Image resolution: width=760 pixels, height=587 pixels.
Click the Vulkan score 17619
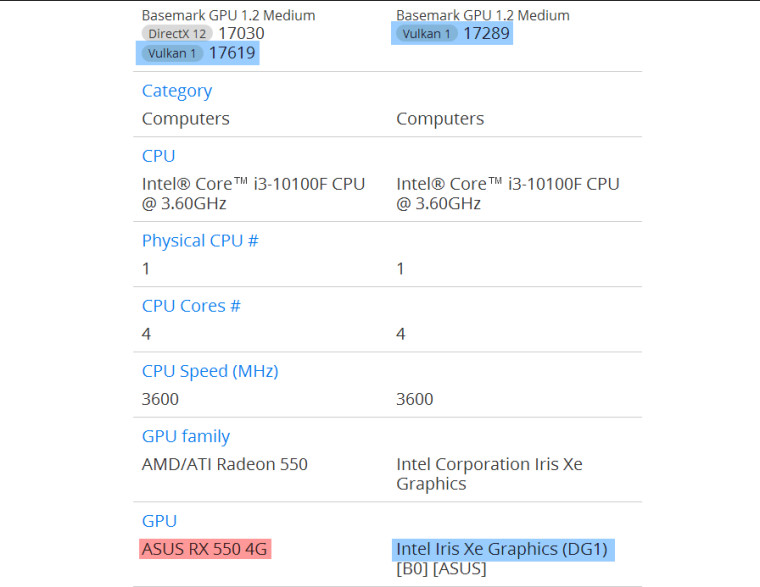click(232, 53)
